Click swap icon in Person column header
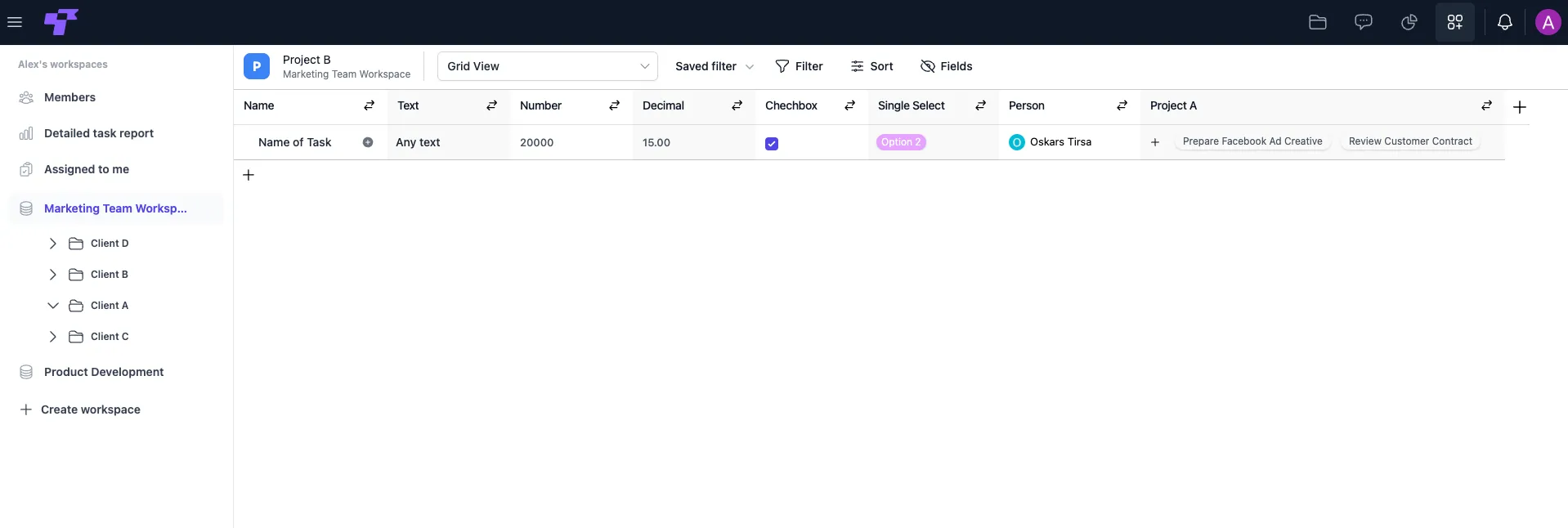Viewport: 1568px width, 528px height. [1122, 105]
